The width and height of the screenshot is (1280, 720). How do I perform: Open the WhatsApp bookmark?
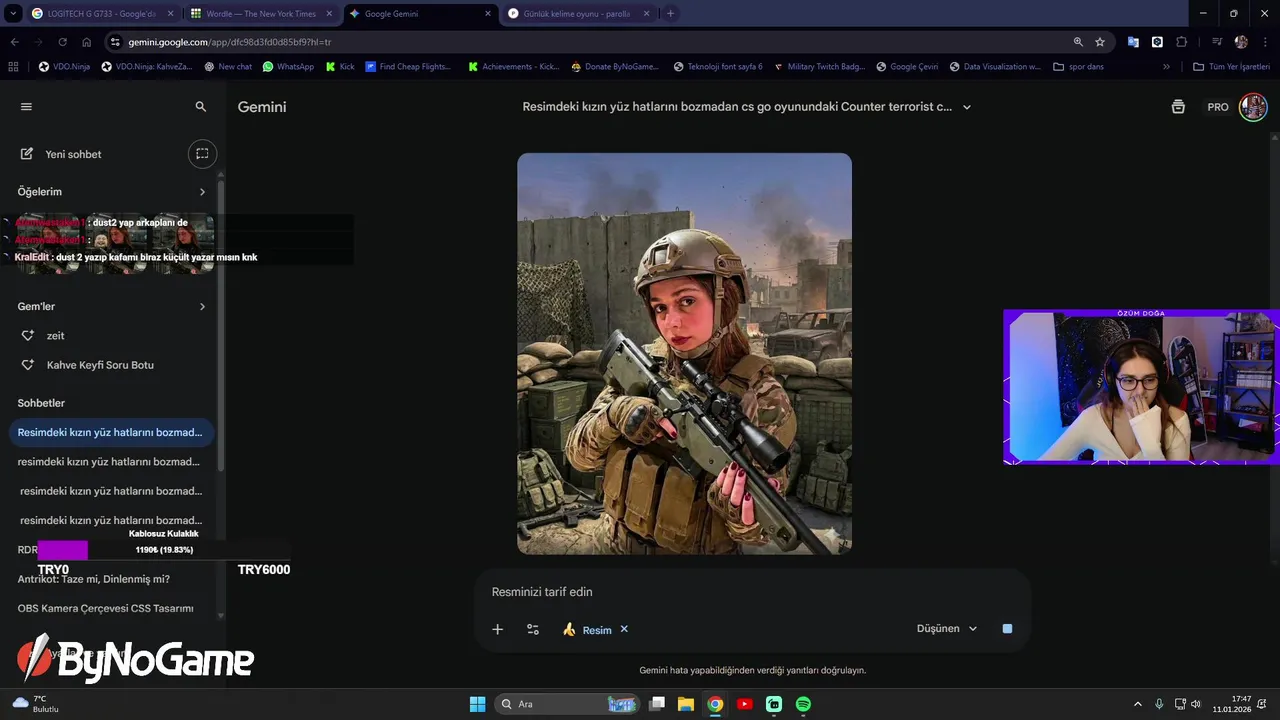point(288,67)
